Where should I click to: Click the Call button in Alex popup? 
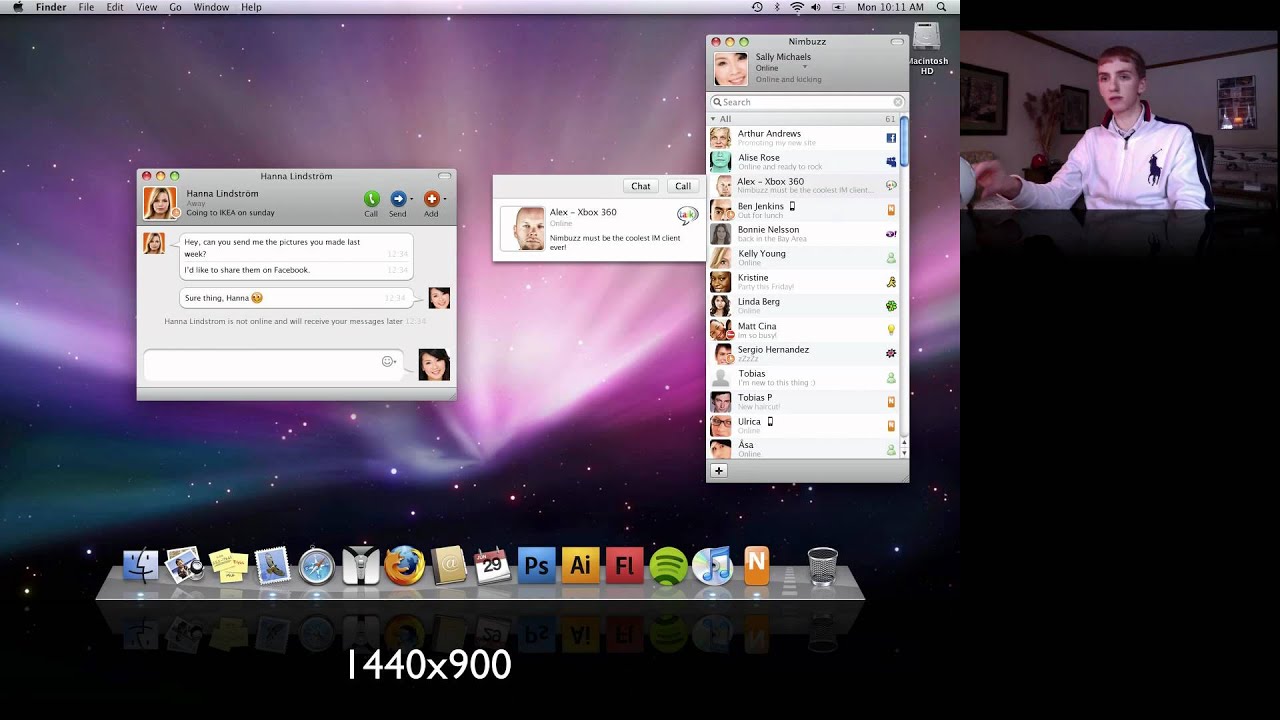[x=683, y=186]
